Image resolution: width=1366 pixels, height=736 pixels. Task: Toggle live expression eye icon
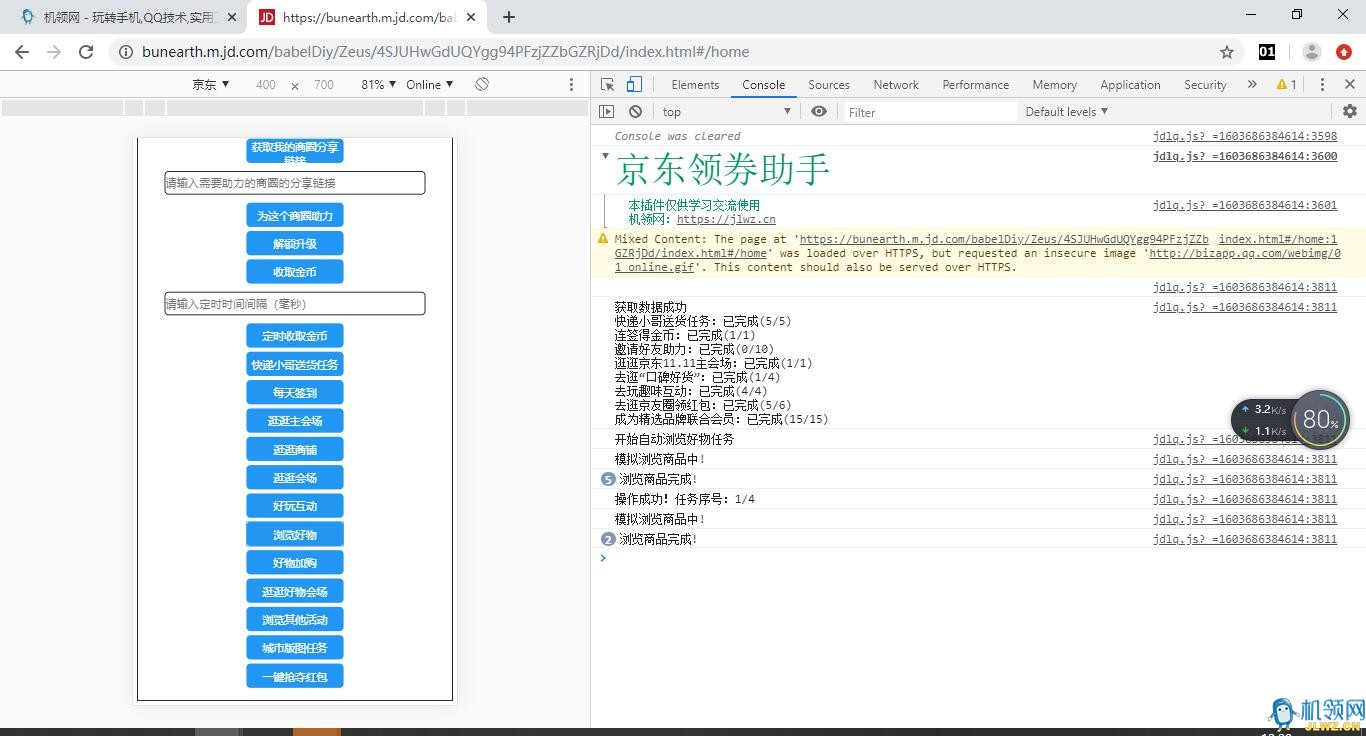819,112
